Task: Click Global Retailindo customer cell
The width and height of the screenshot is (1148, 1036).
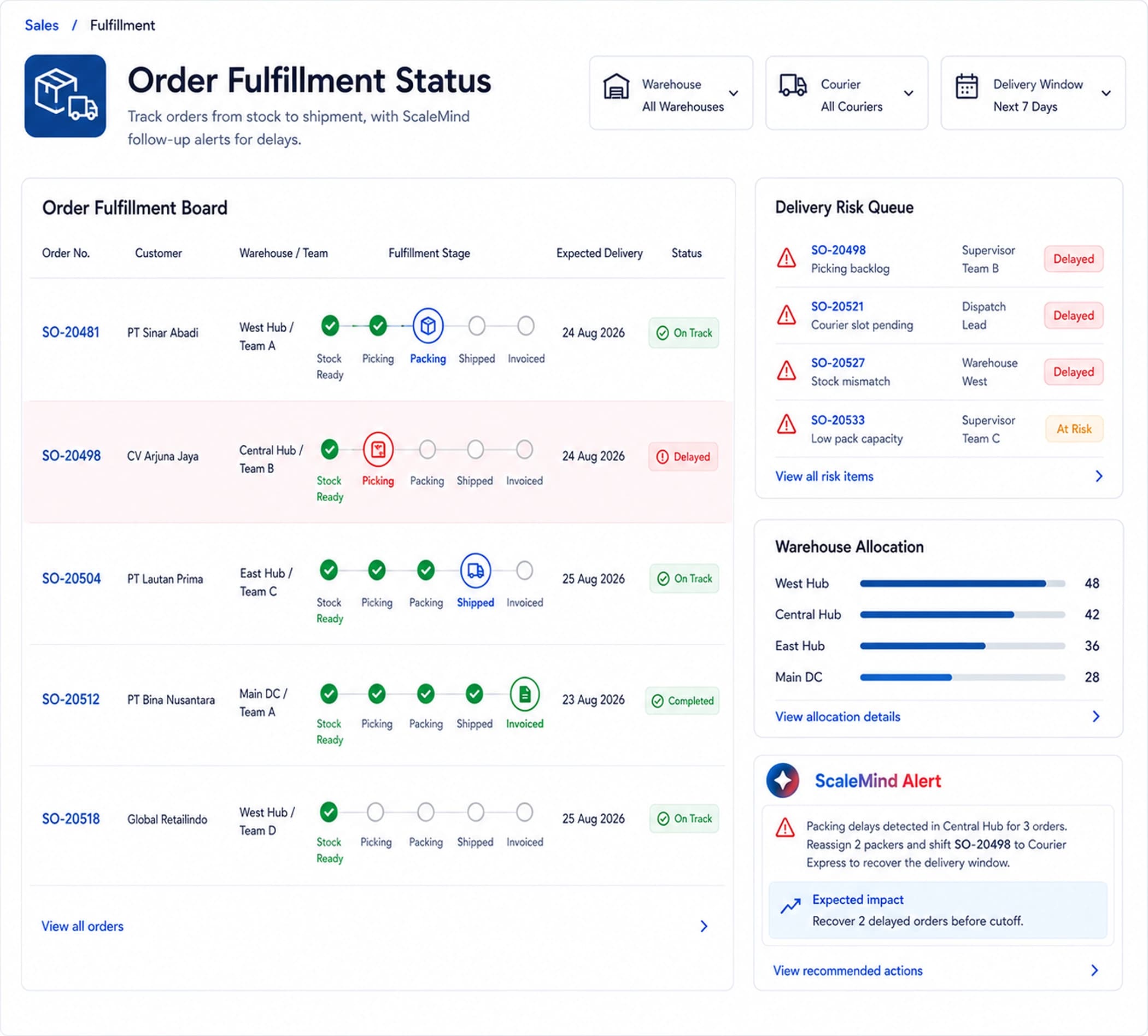Action: click(167, 819)
